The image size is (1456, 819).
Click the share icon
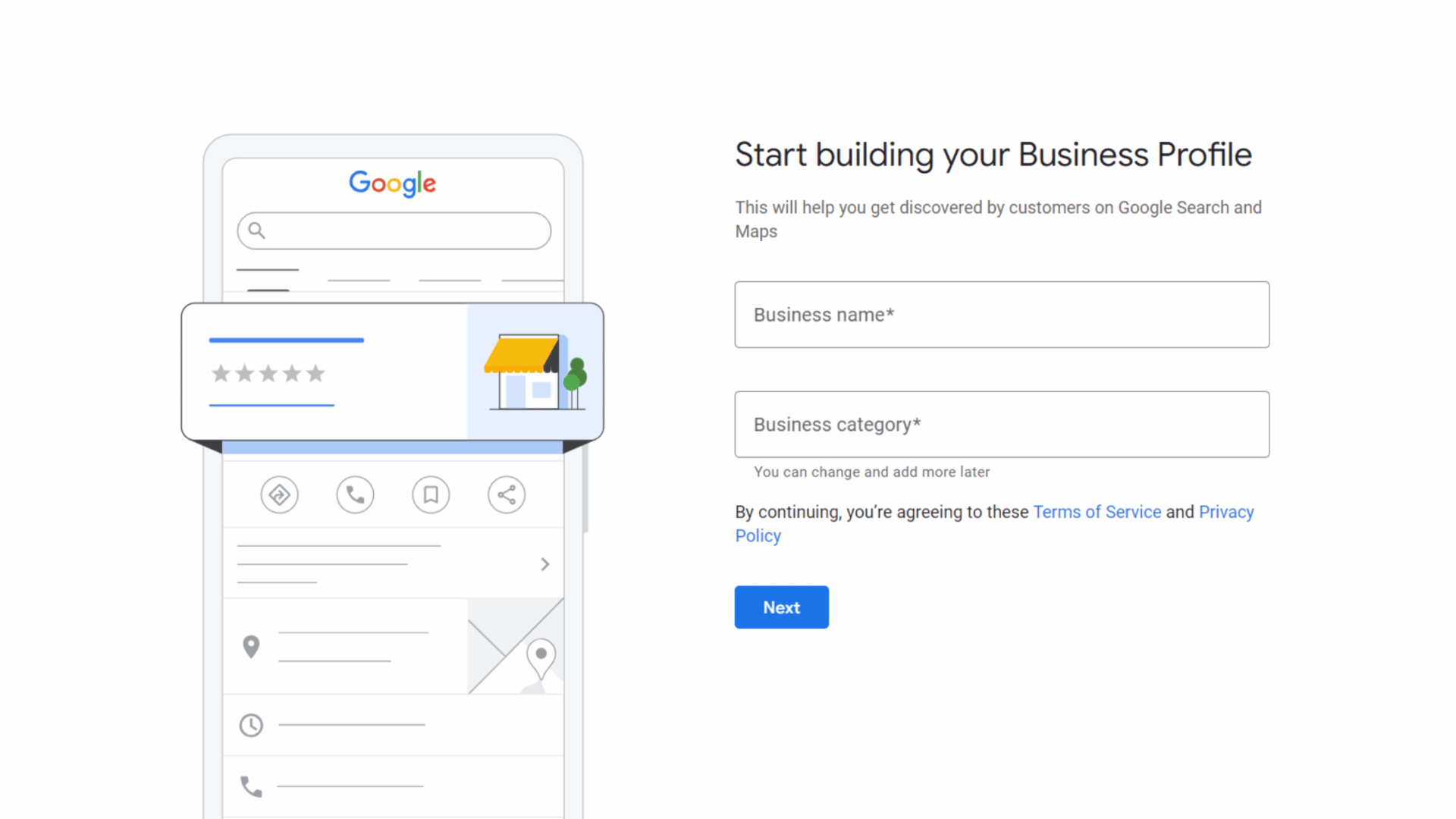click(507, 494)
